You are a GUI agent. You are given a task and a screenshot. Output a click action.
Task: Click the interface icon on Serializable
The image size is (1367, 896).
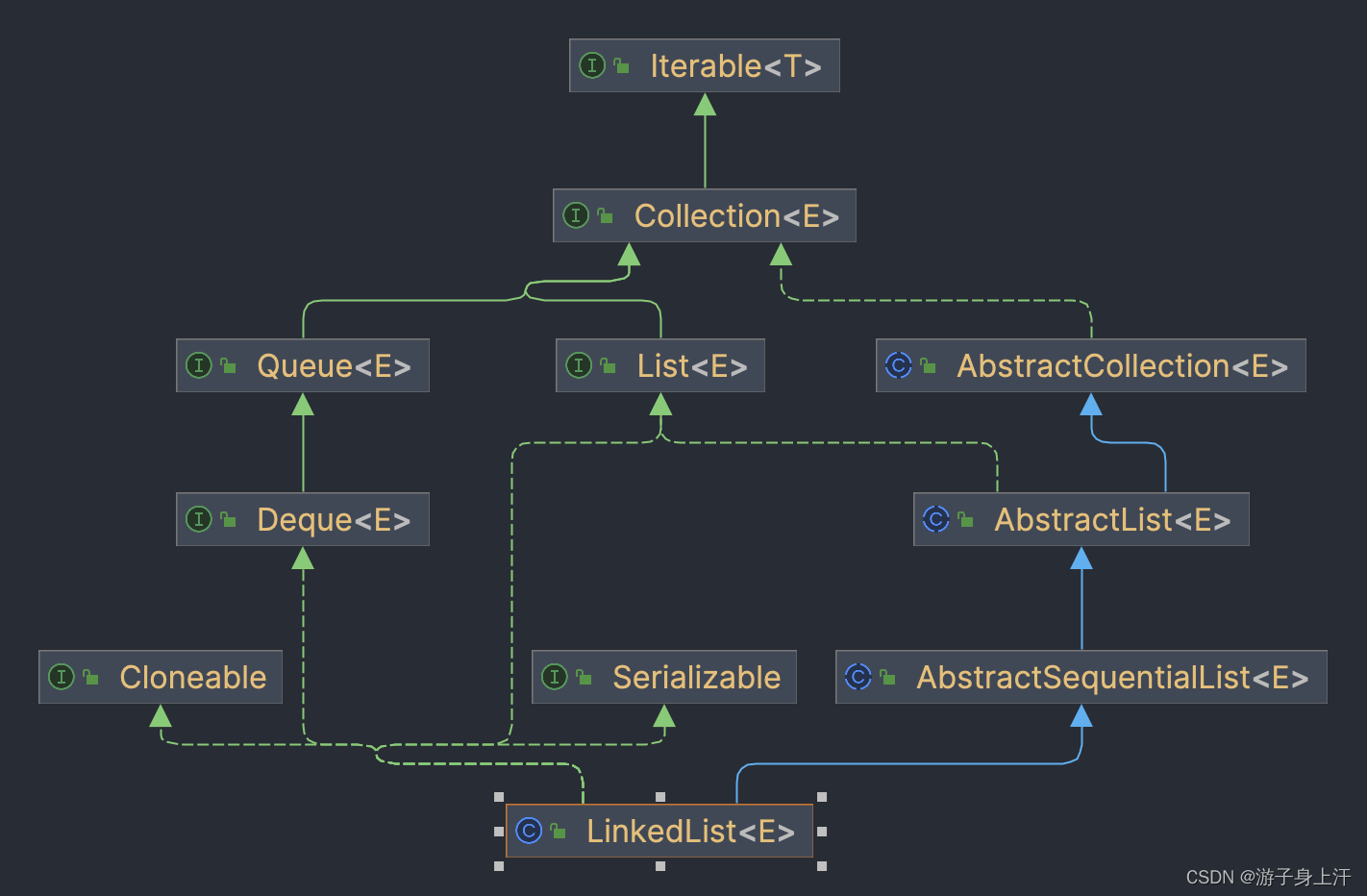point(555,677)
